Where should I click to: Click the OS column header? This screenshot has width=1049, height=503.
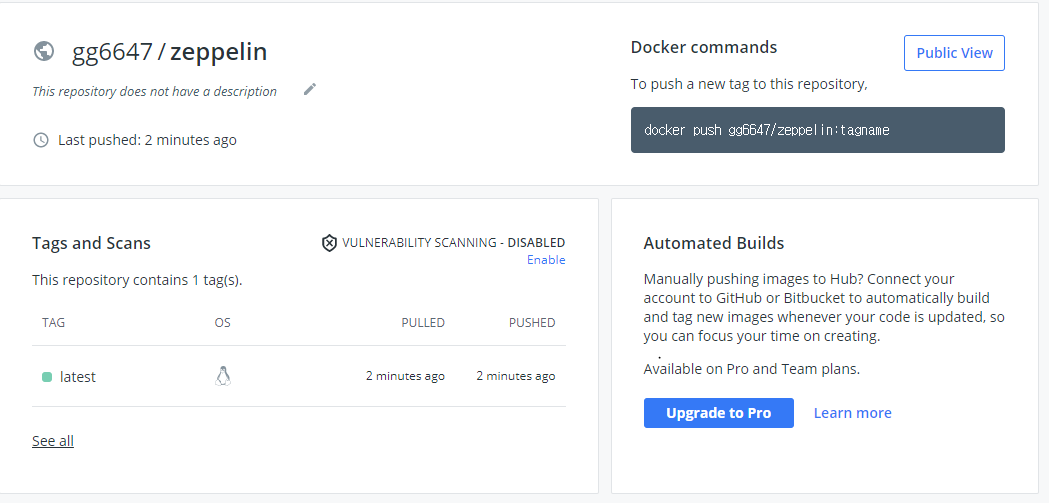pos(222,322)
